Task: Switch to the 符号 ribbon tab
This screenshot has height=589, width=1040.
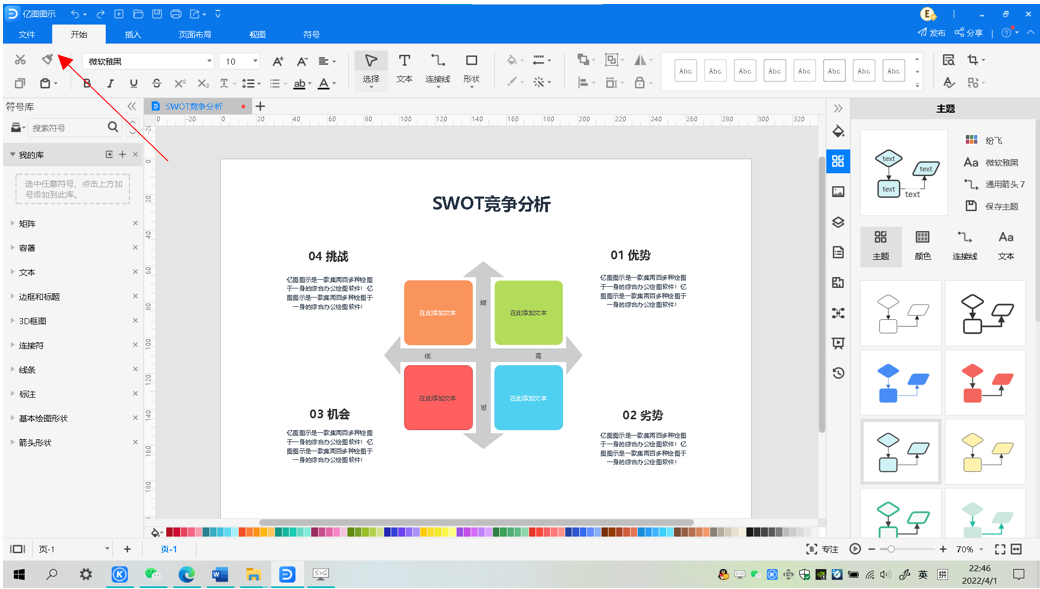Action: coord(311,34)
